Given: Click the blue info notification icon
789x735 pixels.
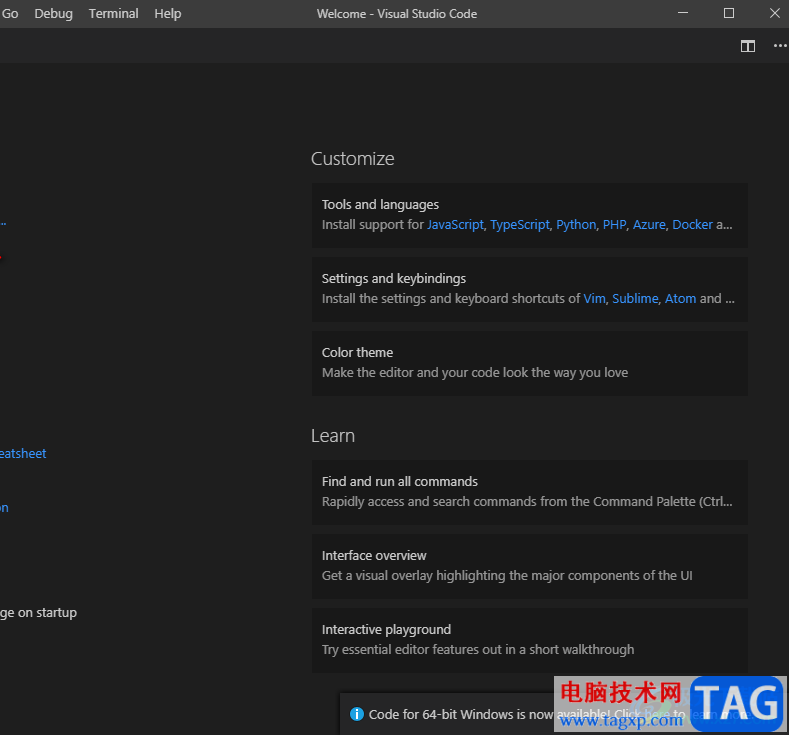Looking at the screenshot, I should click(x=356, y=714).
